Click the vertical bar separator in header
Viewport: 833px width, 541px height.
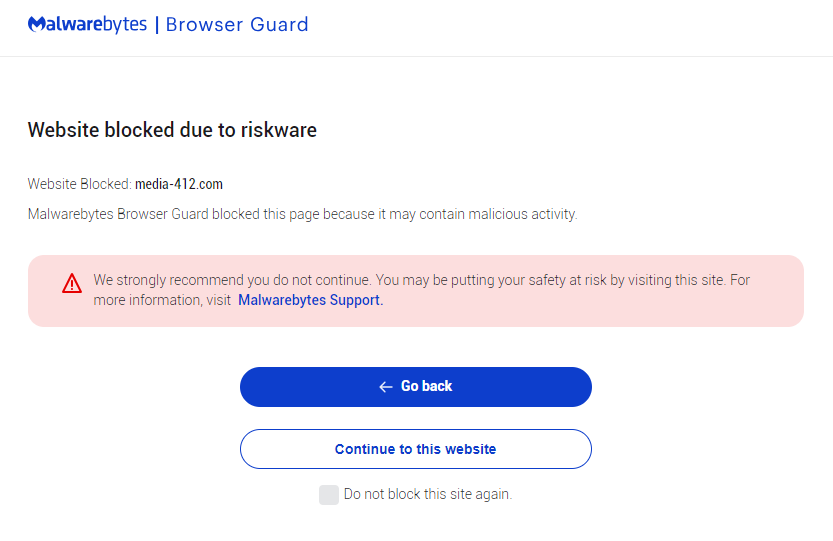coord(157,24)
